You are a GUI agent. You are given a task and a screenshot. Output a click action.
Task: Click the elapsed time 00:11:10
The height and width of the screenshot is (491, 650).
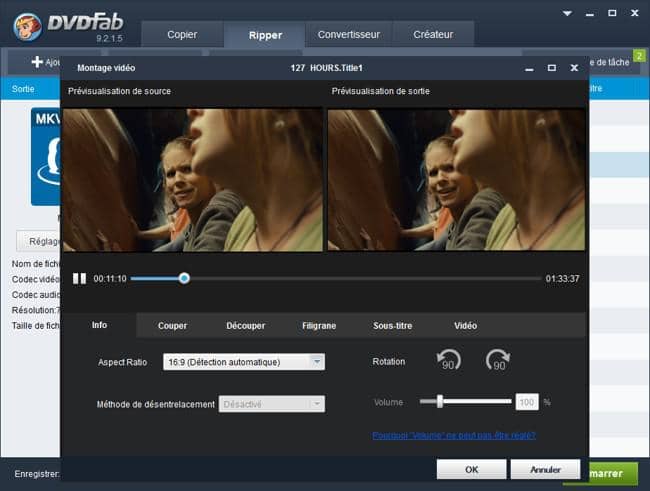pyautogui.click(x=110, y=279)
